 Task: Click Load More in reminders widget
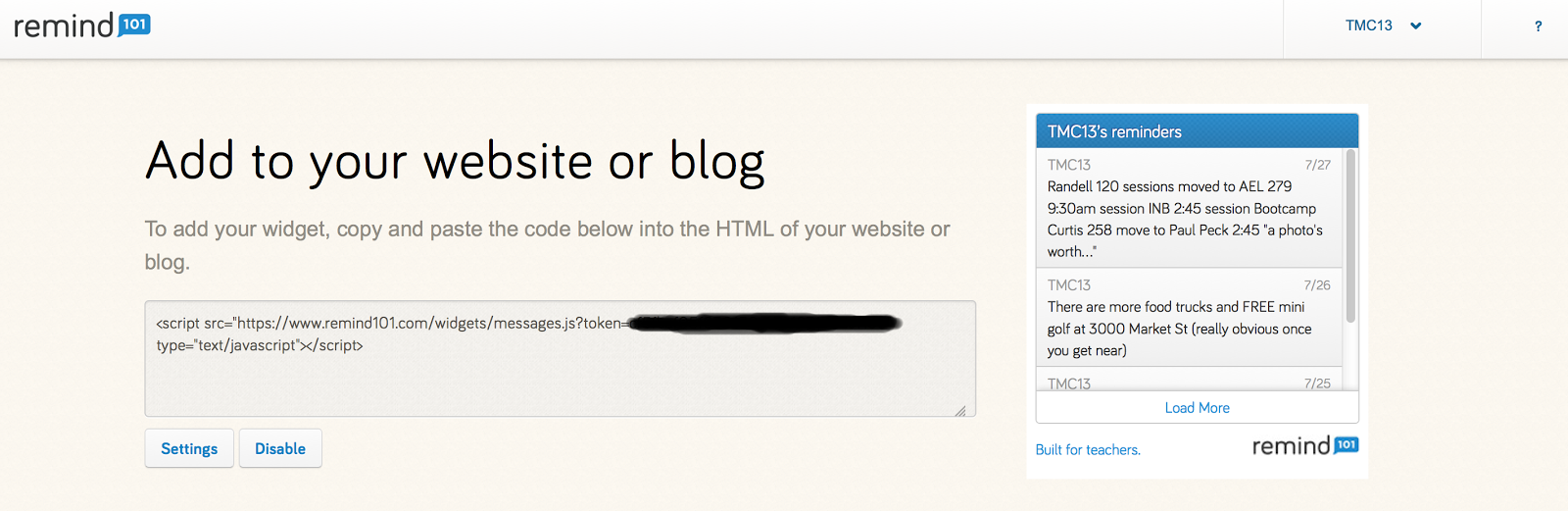[x=1197, y=408]
